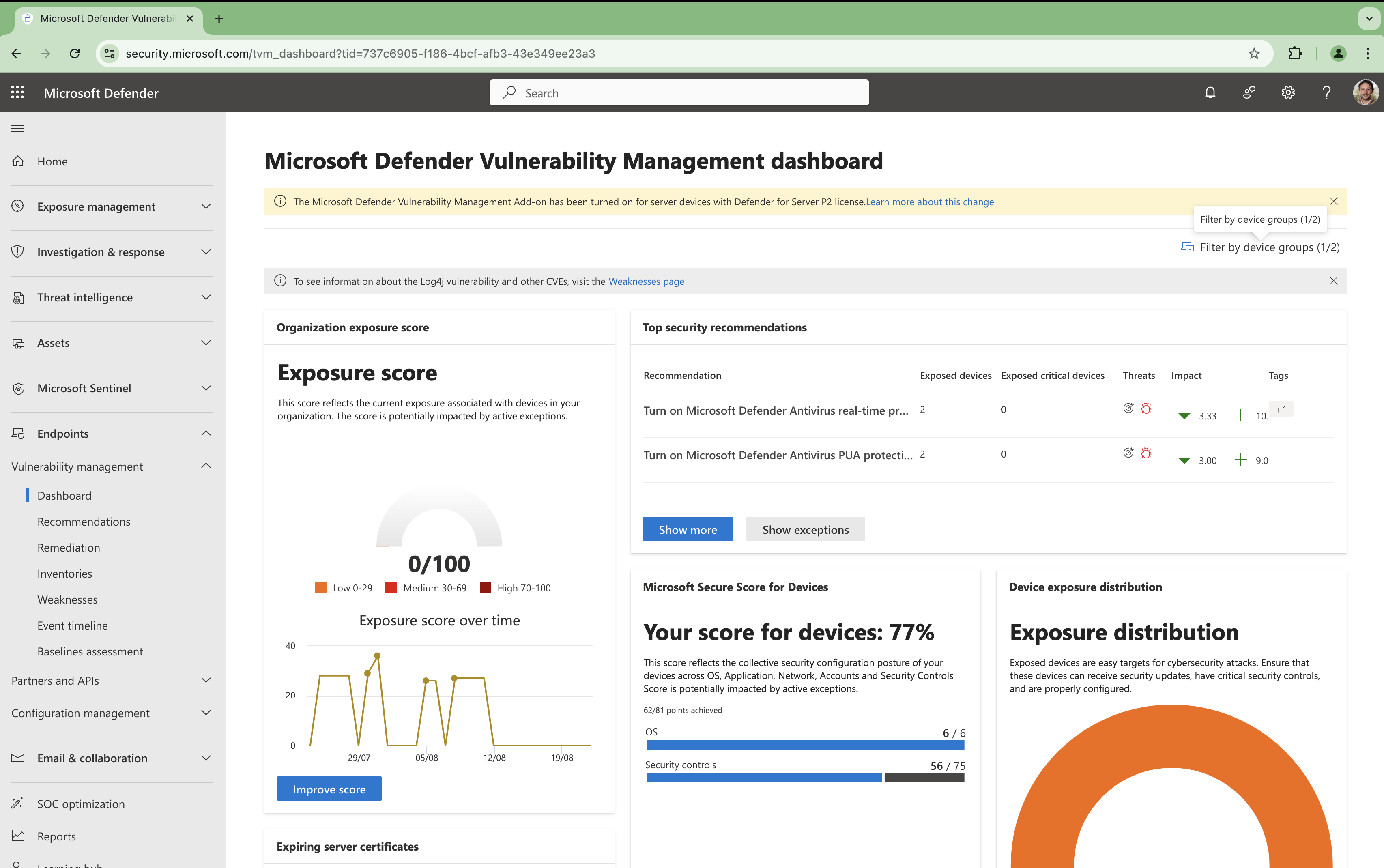Image resolution: width=1384 pixels, height=868 pixels.
Task: Open Baselines assessment
Action: click(90, 651)
